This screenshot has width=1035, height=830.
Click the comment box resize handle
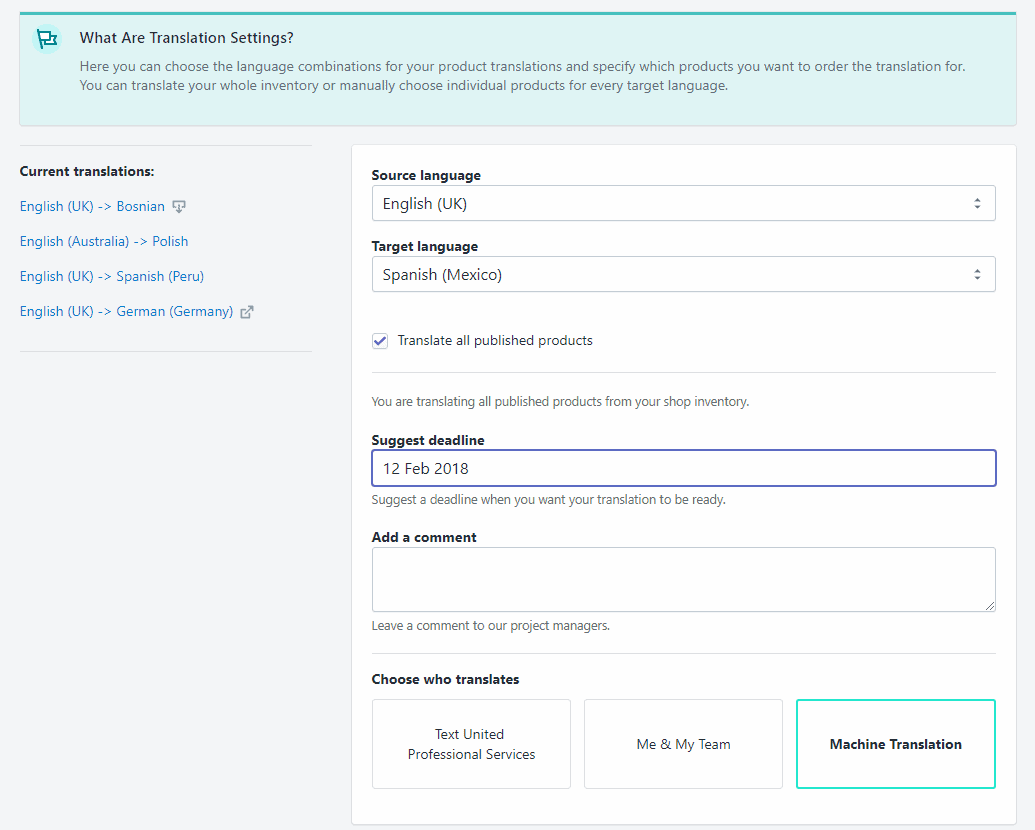tap(989, 605)
